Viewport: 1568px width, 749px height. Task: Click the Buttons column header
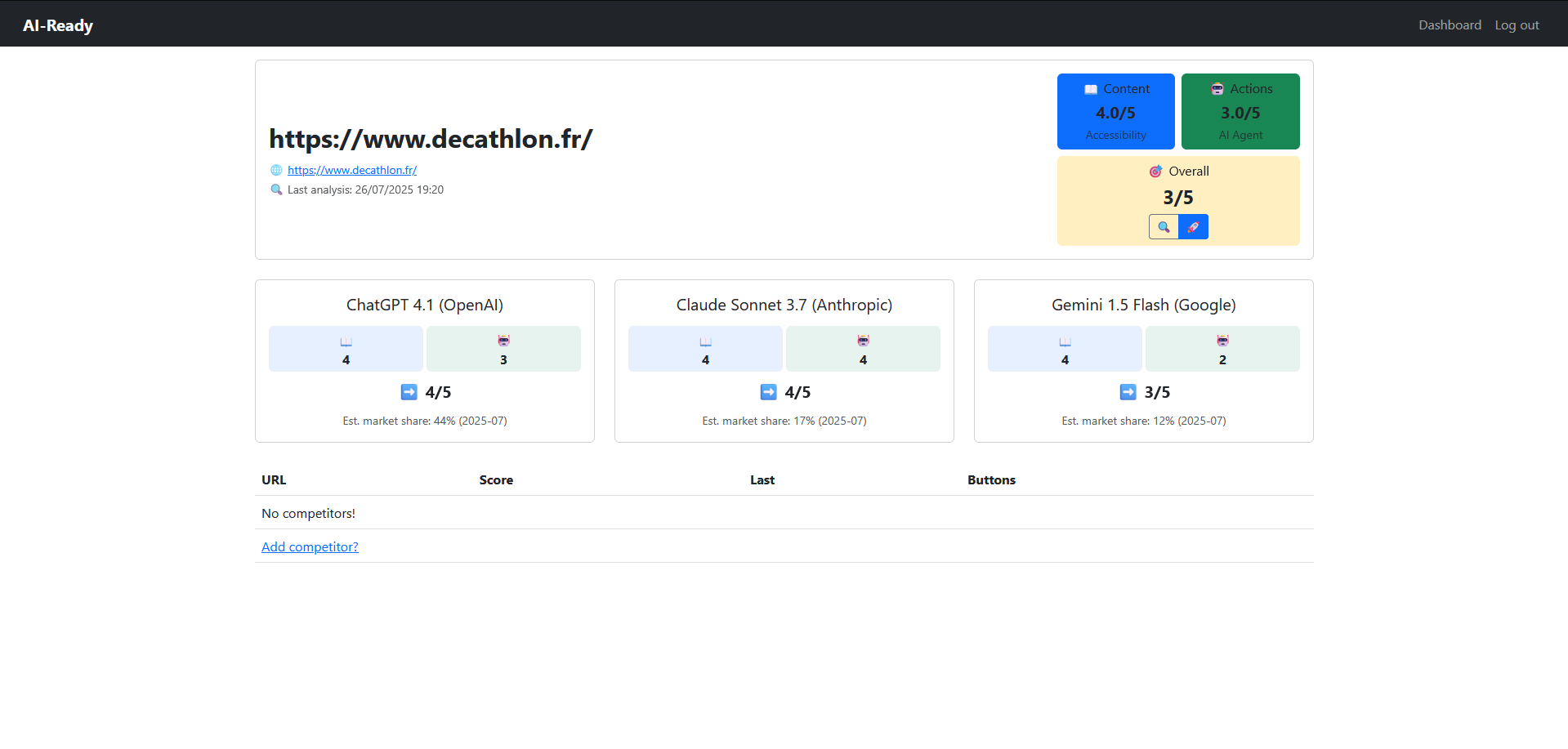click(991, 480)
